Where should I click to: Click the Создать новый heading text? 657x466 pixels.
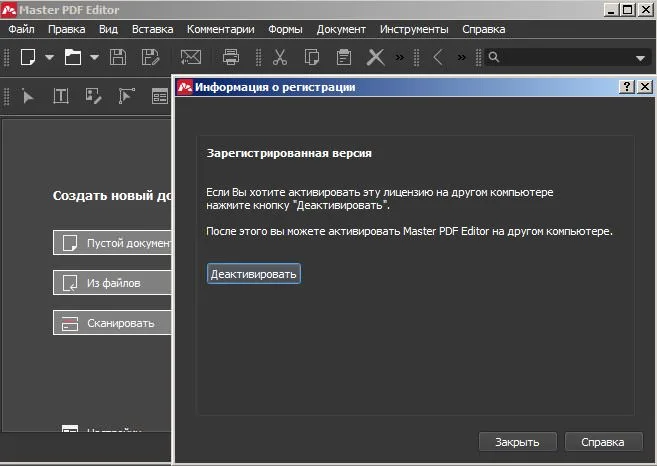[x=112, y=196]
